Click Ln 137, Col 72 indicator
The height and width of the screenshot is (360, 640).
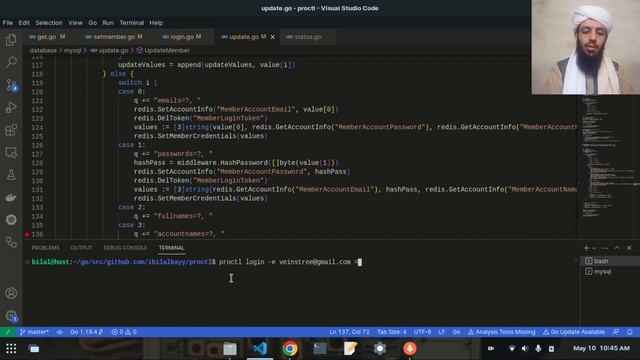349,332
